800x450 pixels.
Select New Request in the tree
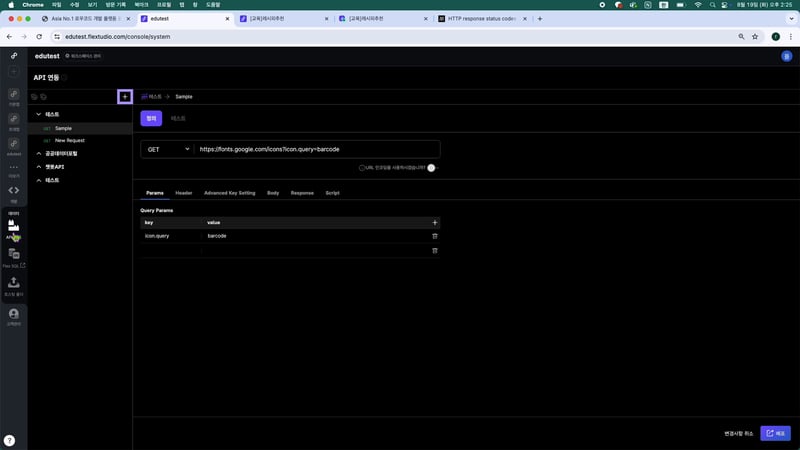tap(70, 141)
